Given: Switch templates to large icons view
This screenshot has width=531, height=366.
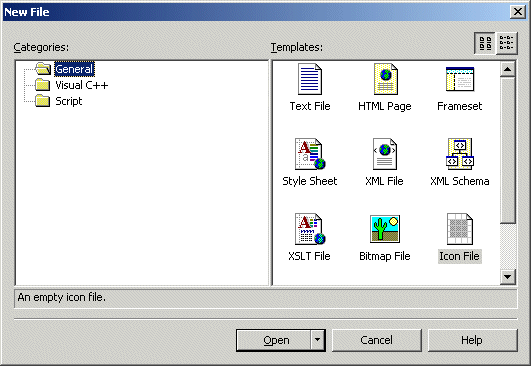Looking at the screenshot, I should tap(485, 43).
